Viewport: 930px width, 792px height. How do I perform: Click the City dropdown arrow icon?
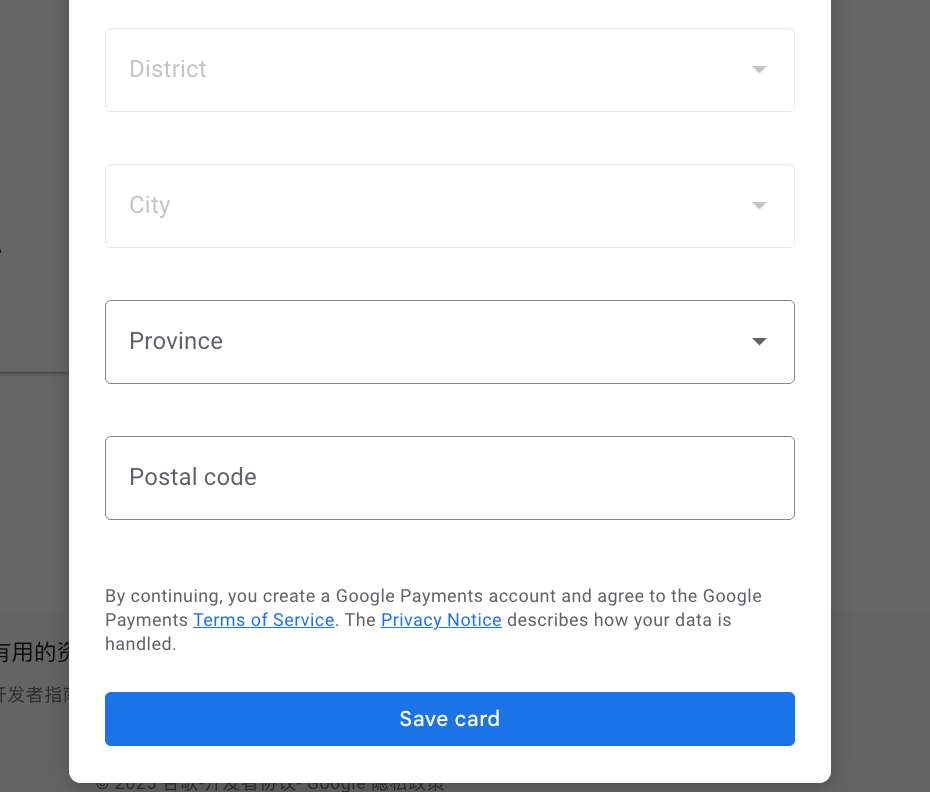pyautogui.click(x=759, y=205)
